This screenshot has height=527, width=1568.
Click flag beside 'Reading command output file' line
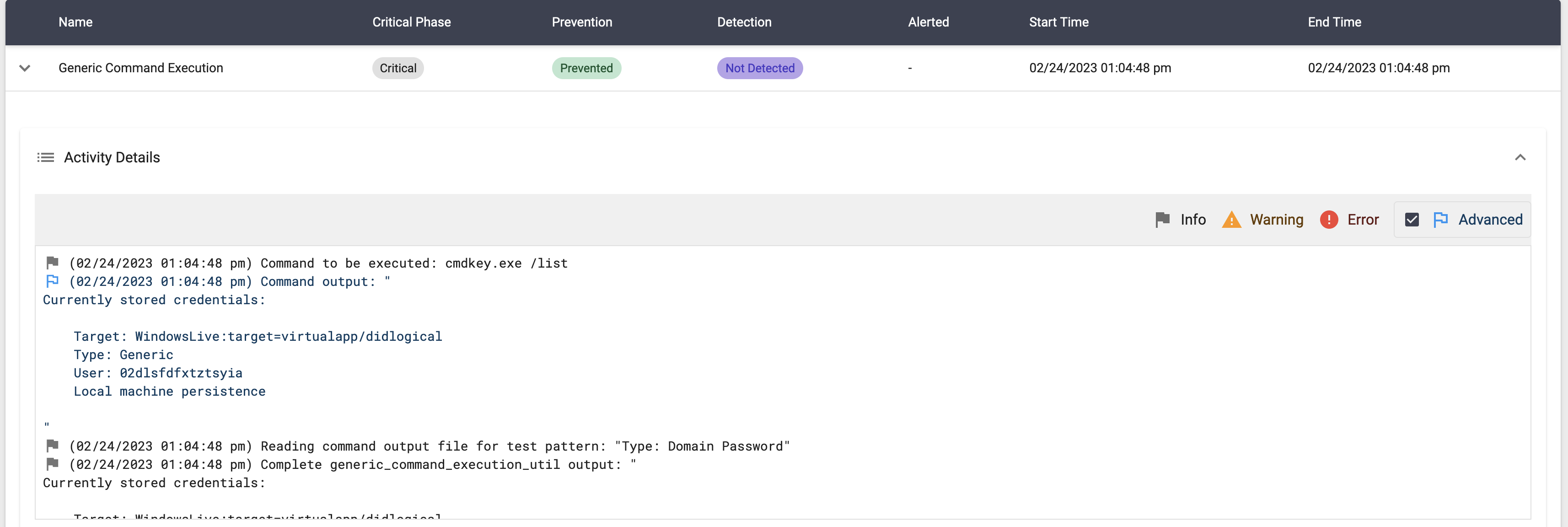pyautogui.click(x=52, y=446)
